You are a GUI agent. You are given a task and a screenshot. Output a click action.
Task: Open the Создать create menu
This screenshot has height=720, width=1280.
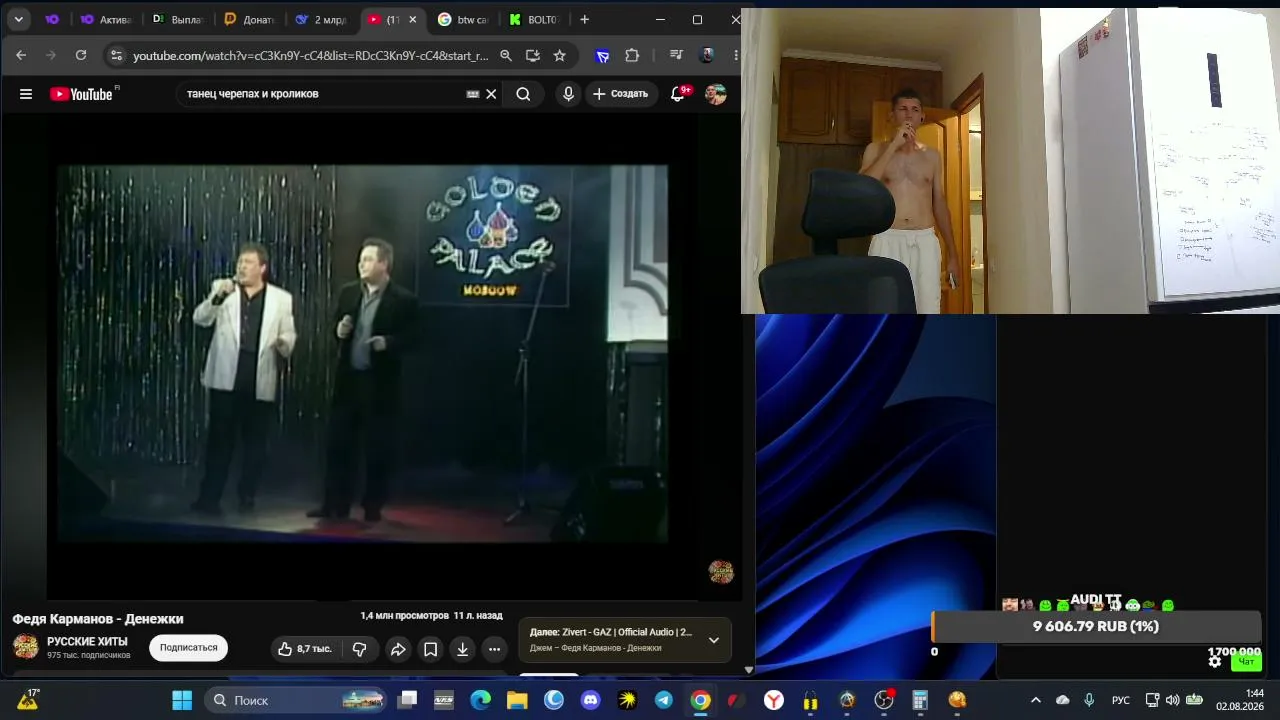tap(621, 94)
